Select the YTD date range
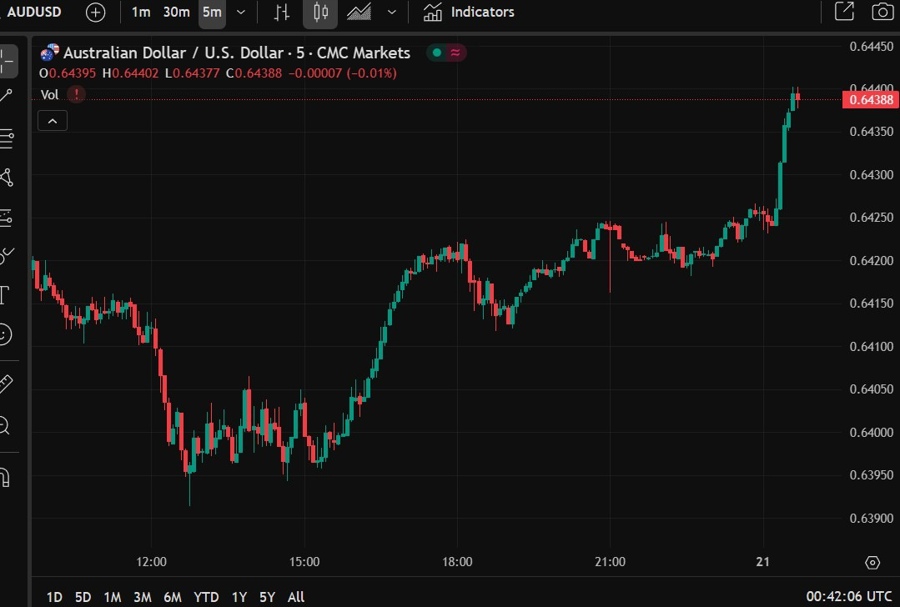The height and width of the screenshot is (607, 900). click(x=206, y=597)
